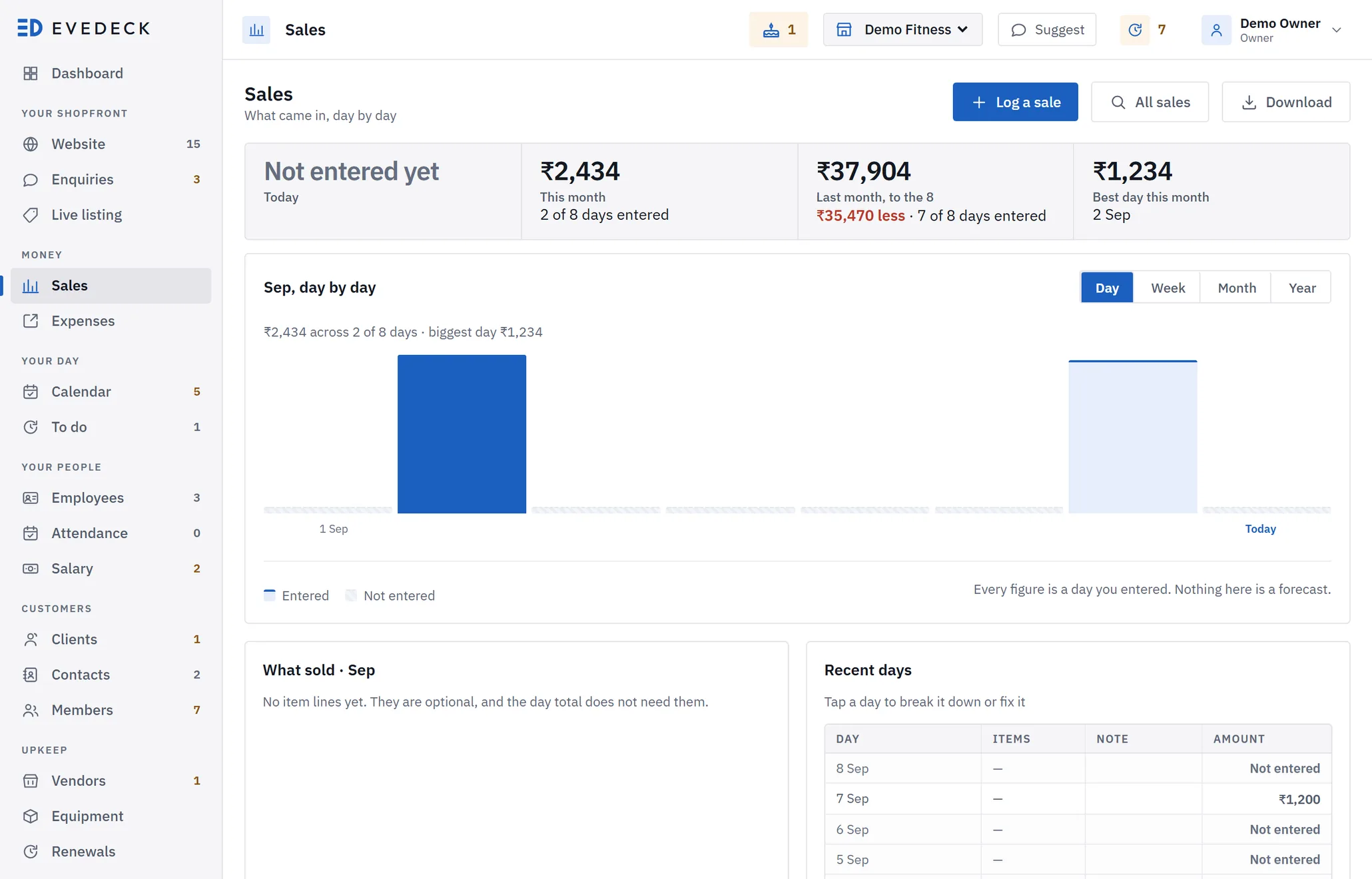Open Vendors storefront icon
The image size is (1372, 879).
coord(31,780)
